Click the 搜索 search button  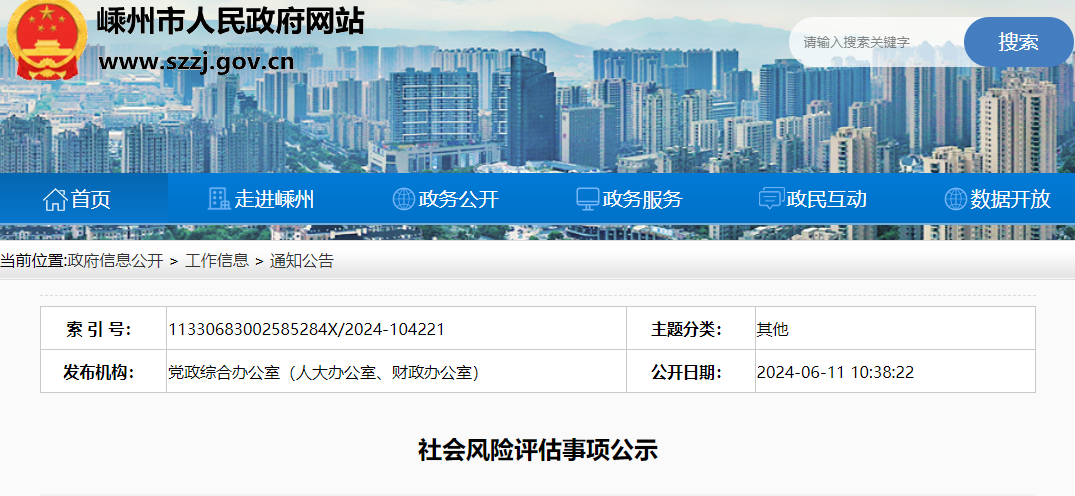(1018, 42)
